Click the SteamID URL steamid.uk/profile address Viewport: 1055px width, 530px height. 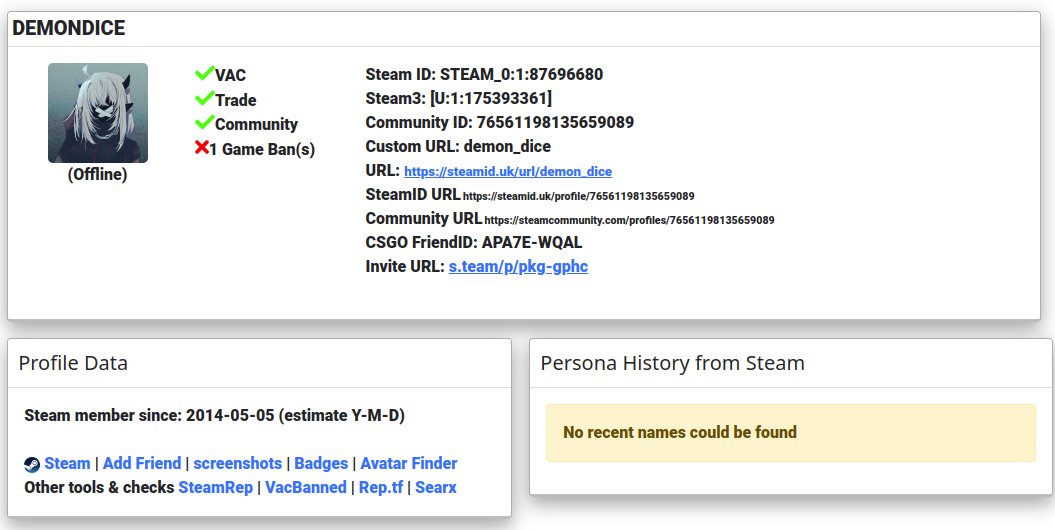point(579,196)
